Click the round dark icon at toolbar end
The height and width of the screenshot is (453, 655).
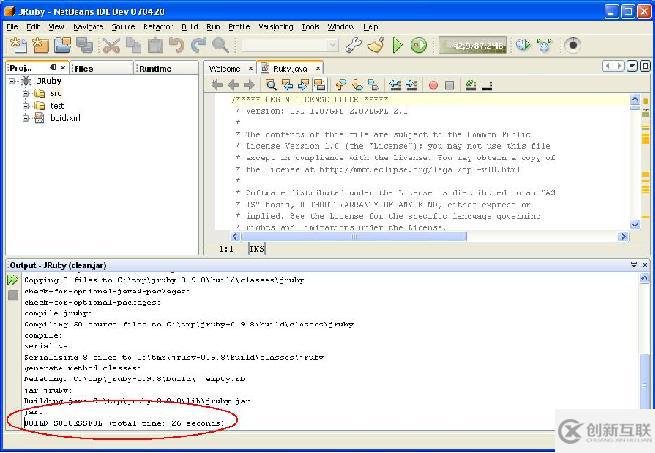572,45
